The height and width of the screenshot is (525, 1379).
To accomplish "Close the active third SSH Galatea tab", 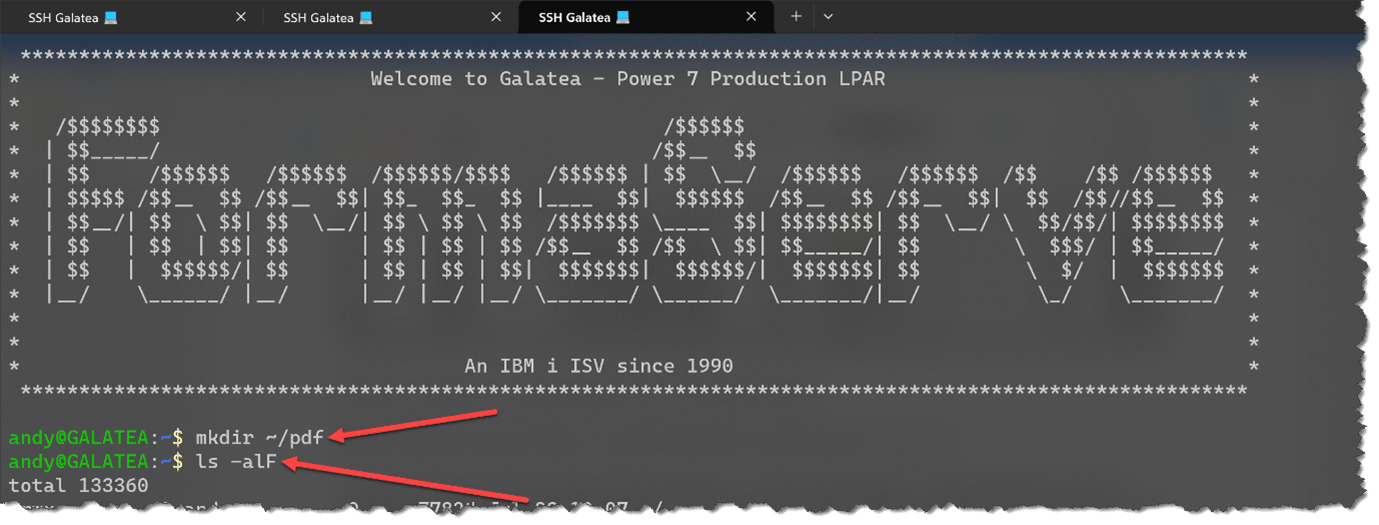I will (751, 17).
